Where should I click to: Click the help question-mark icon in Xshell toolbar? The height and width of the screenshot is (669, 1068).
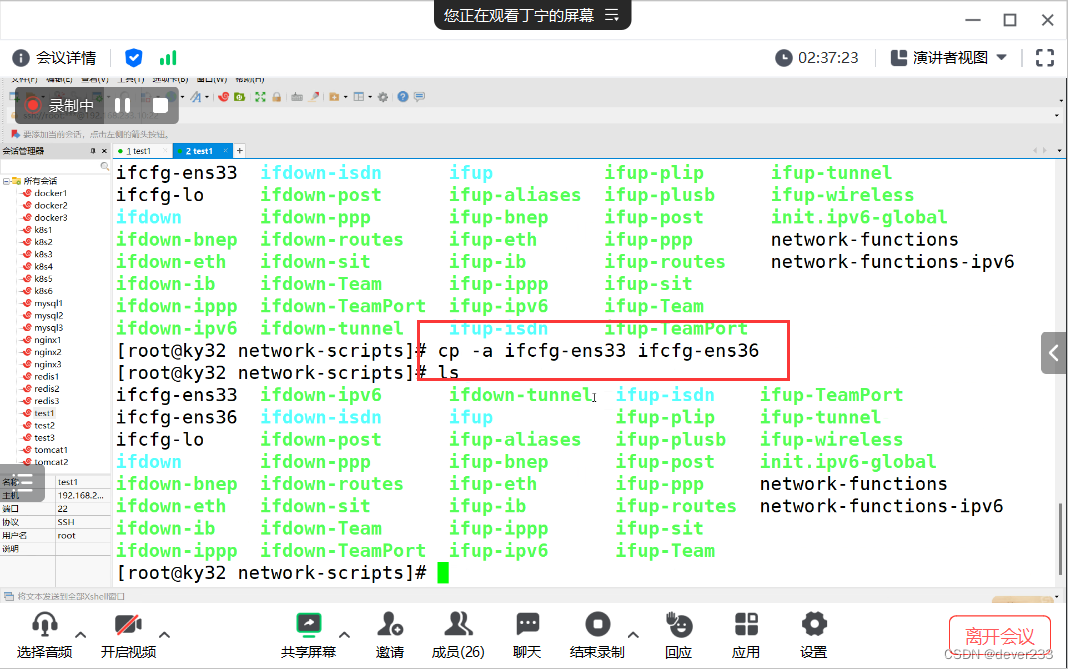coord(401,97)
